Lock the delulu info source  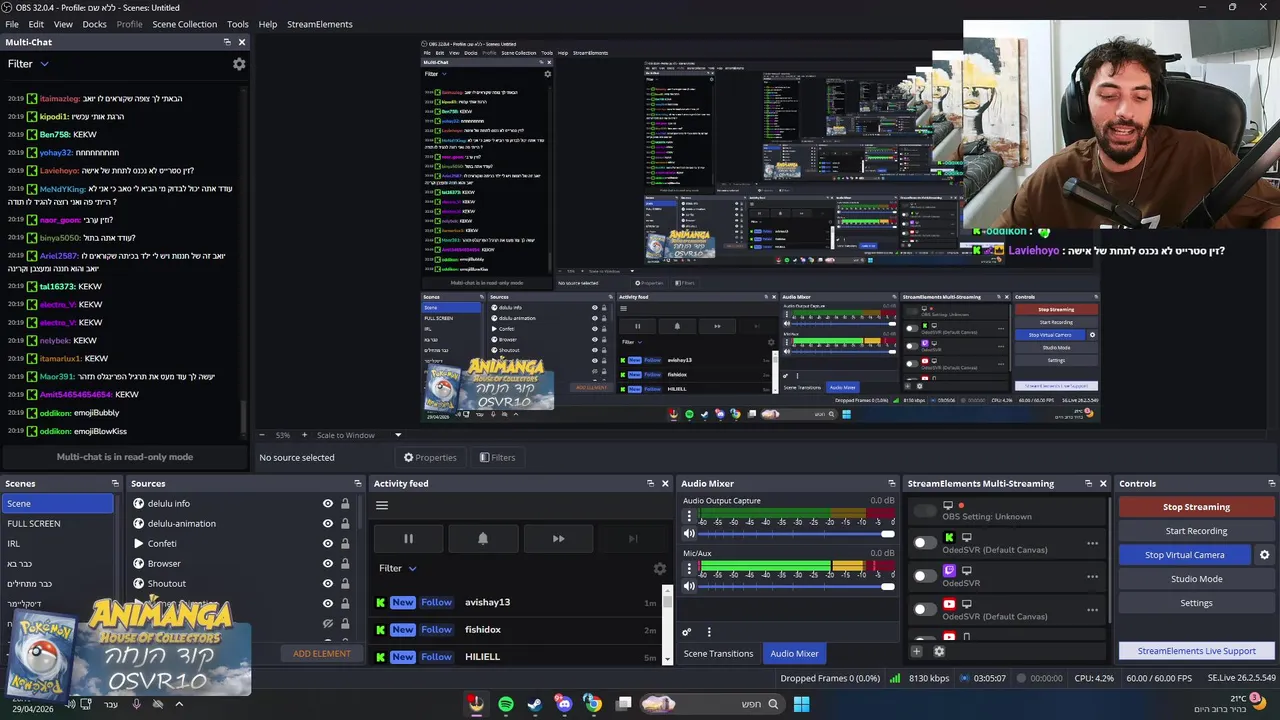point(345,504)
